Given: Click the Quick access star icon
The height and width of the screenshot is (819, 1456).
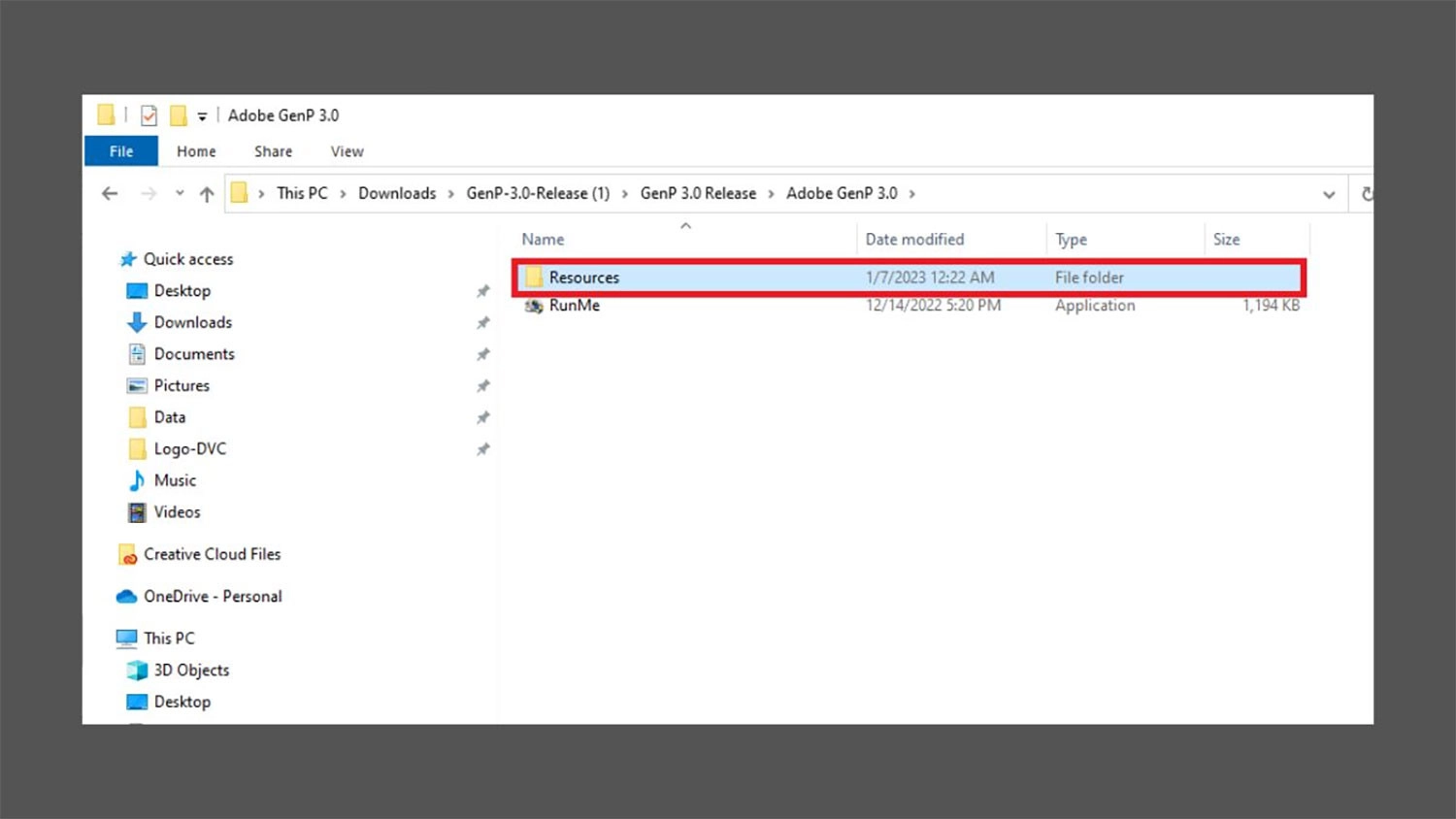Looking at the screenshot, I should click(x=128, y=259).
